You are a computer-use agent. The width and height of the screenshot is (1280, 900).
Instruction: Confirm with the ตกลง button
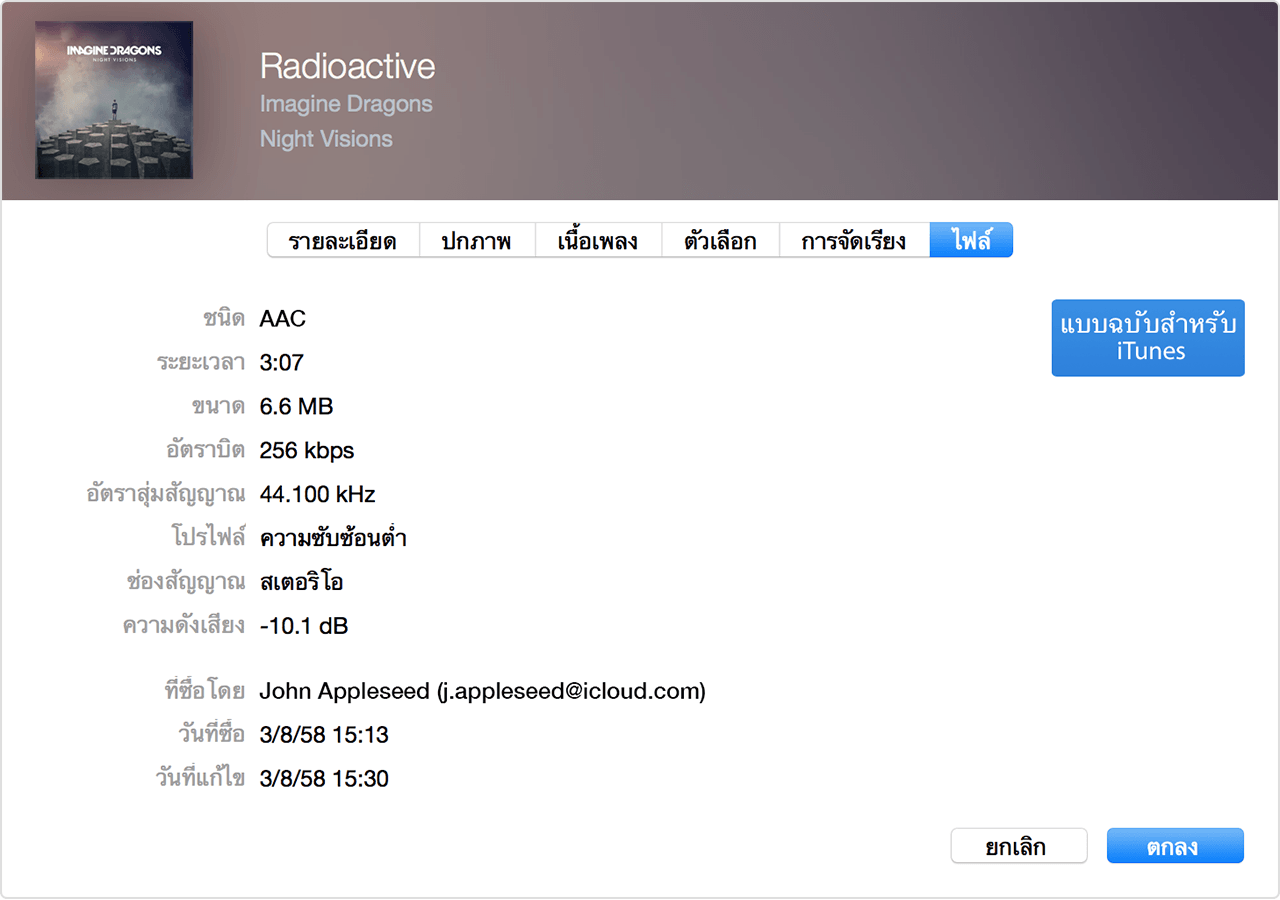(x=1175, y=846)
